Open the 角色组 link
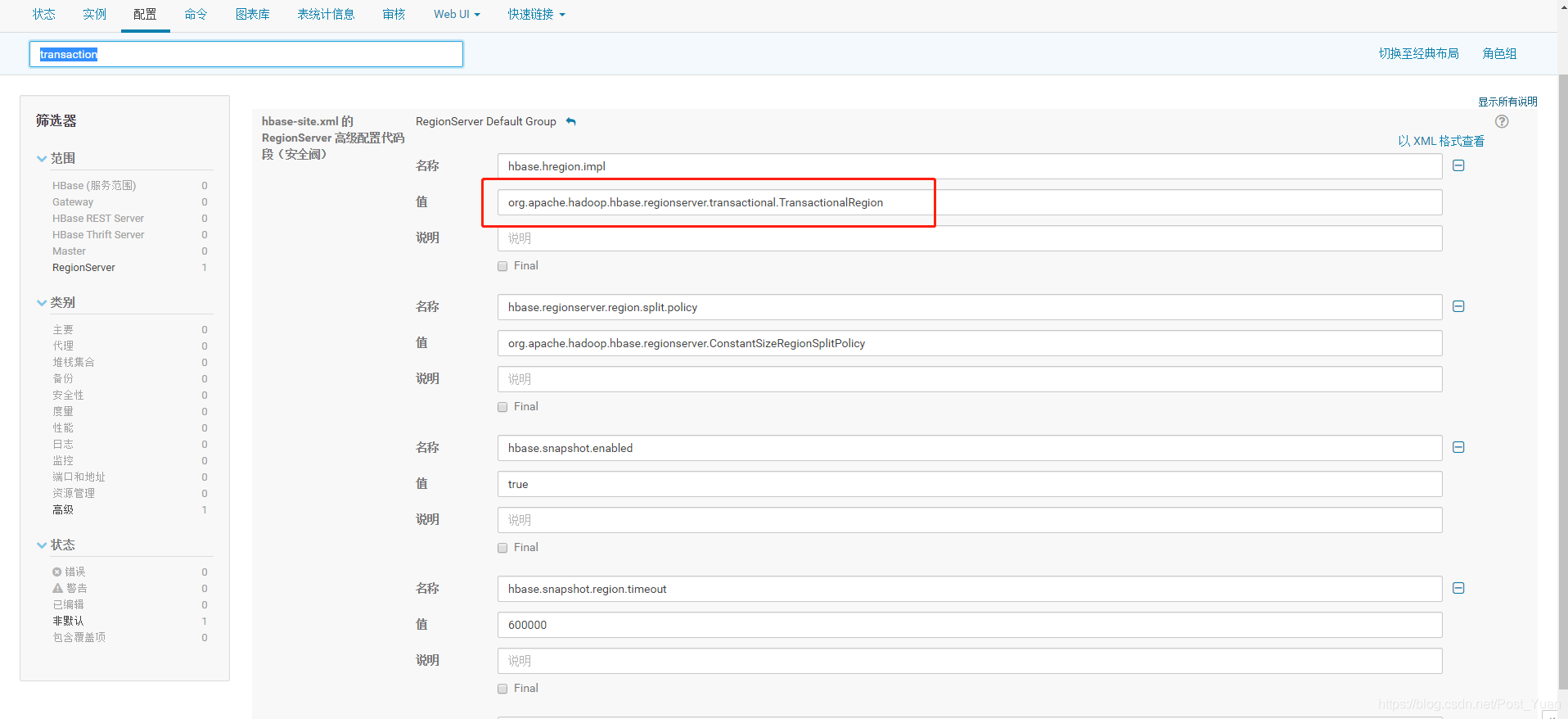Viewport: 1568px width, 719px height. (x=1499, y=53)
